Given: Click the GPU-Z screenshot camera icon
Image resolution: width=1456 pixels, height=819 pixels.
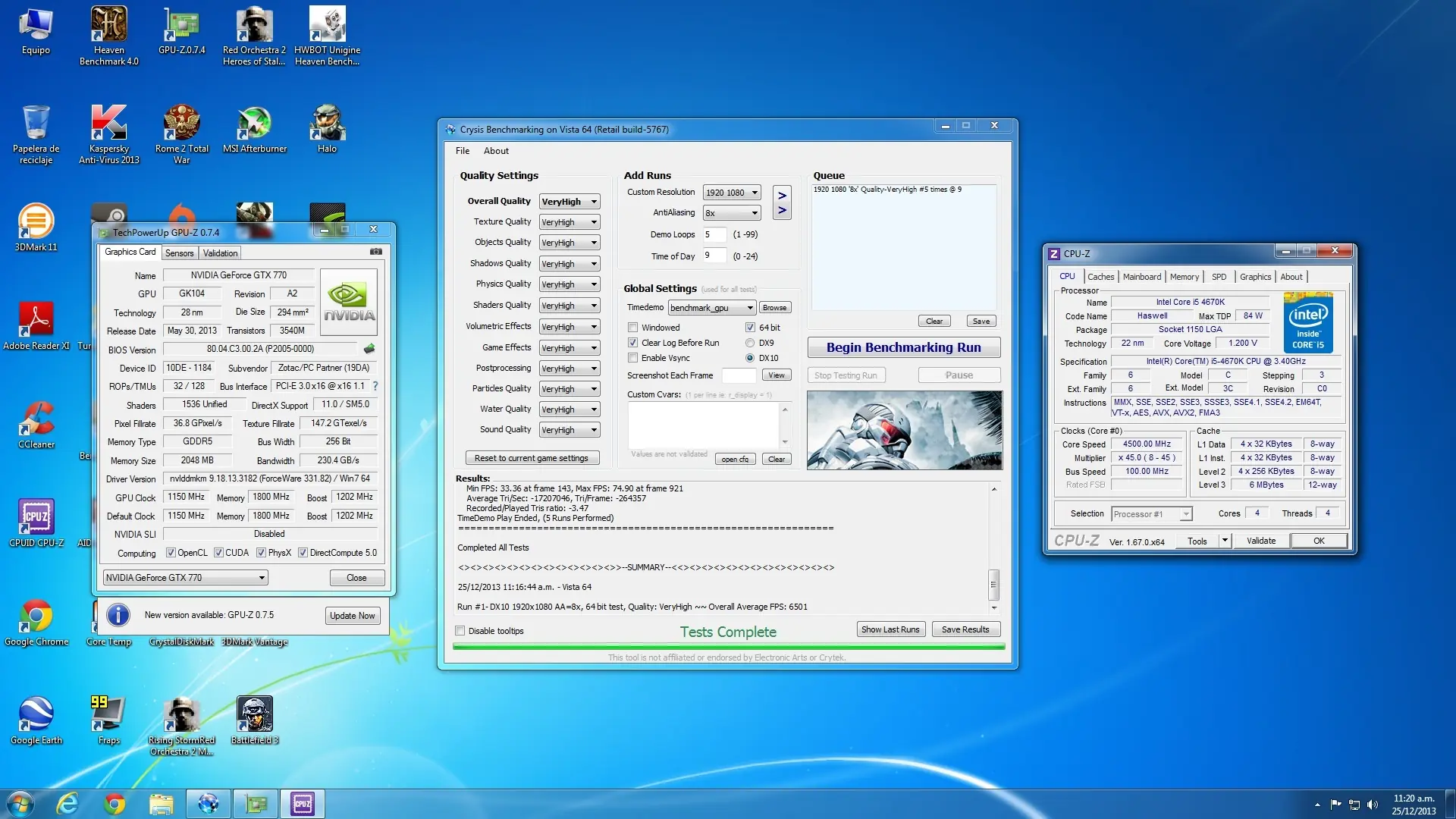Looking at the screenshot, I should (375, 252).
